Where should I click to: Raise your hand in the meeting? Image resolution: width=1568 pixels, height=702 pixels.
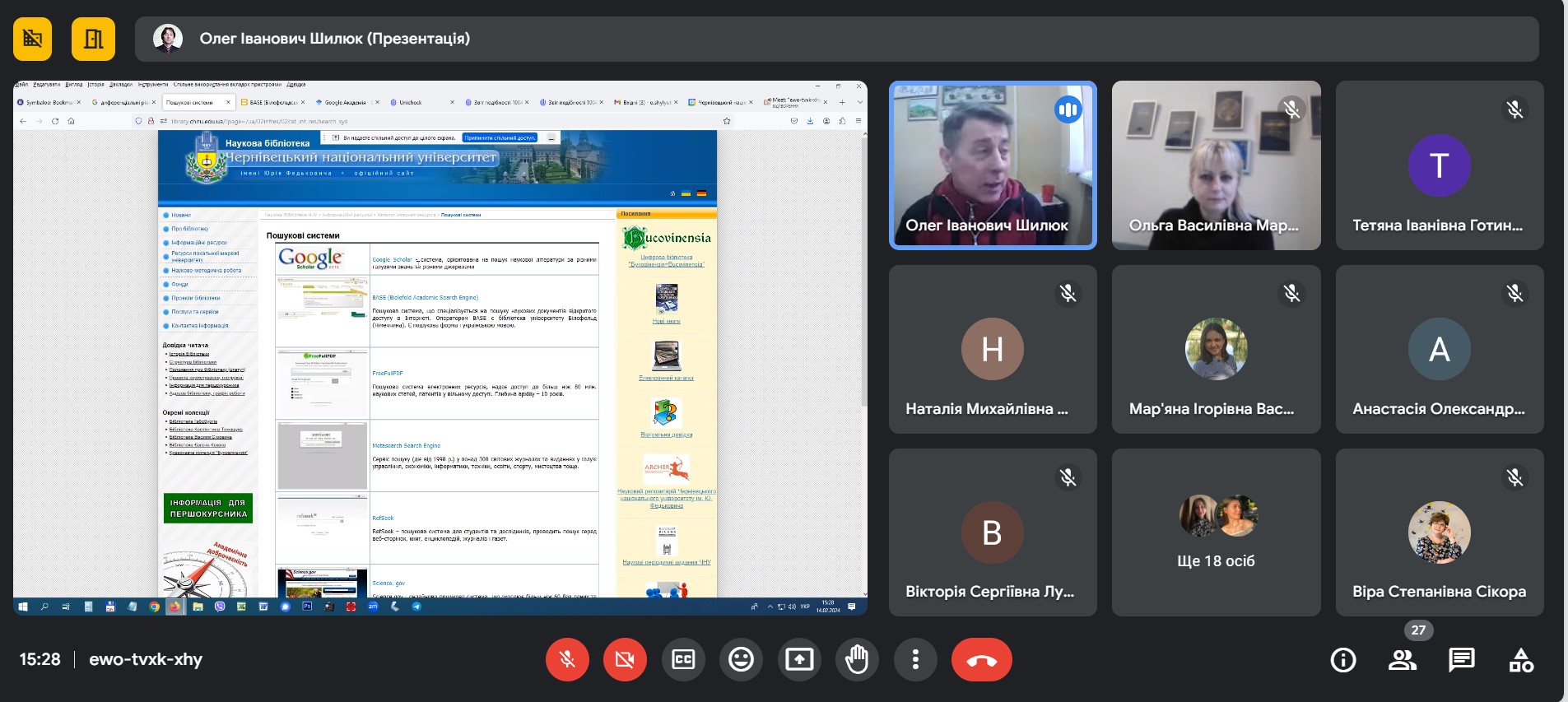point(857,659)
